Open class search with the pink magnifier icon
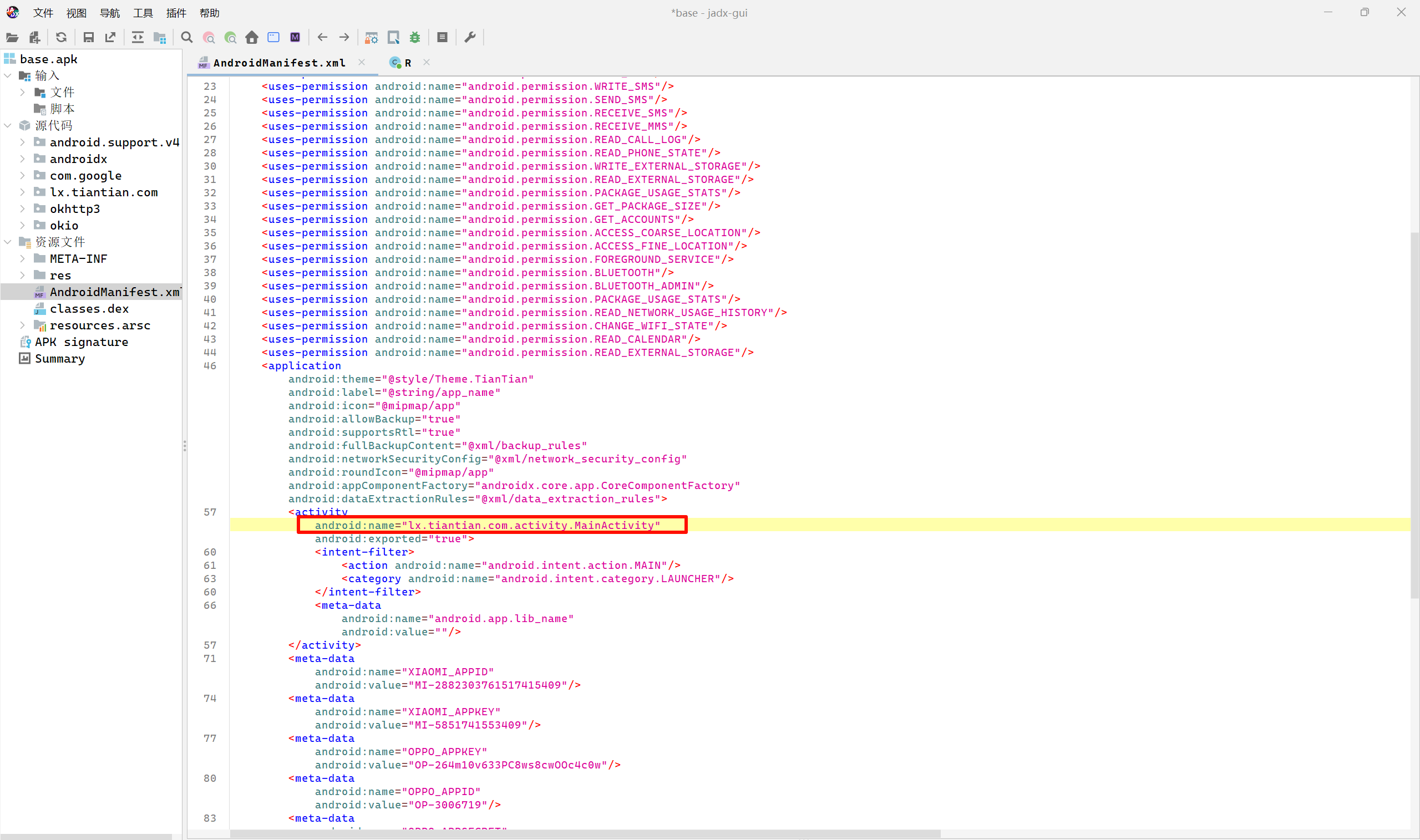The height and width of the screenshot is (840, 1420). [x=209, y=38]
